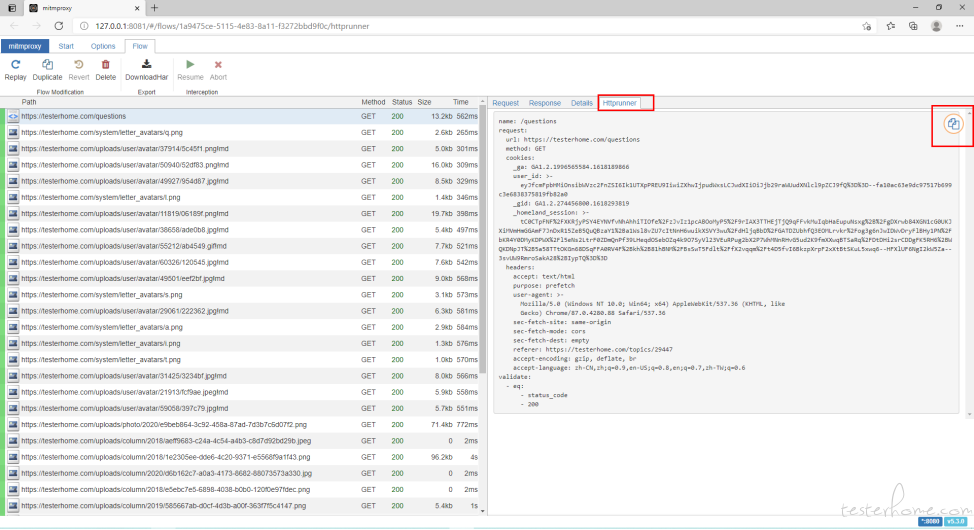The image size is (974, 530).
Task: Select flow column/2018/aeff9683 jpeg
Action: [x=242, y=441]
